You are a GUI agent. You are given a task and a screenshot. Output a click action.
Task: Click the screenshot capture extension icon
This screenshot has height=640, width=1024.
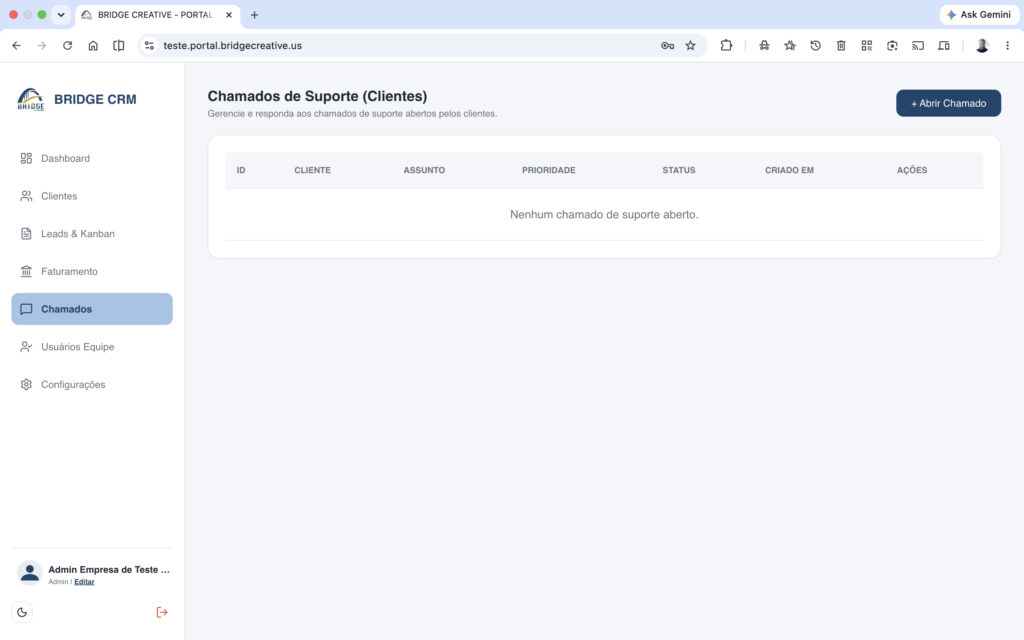click(x=892, y=46)
